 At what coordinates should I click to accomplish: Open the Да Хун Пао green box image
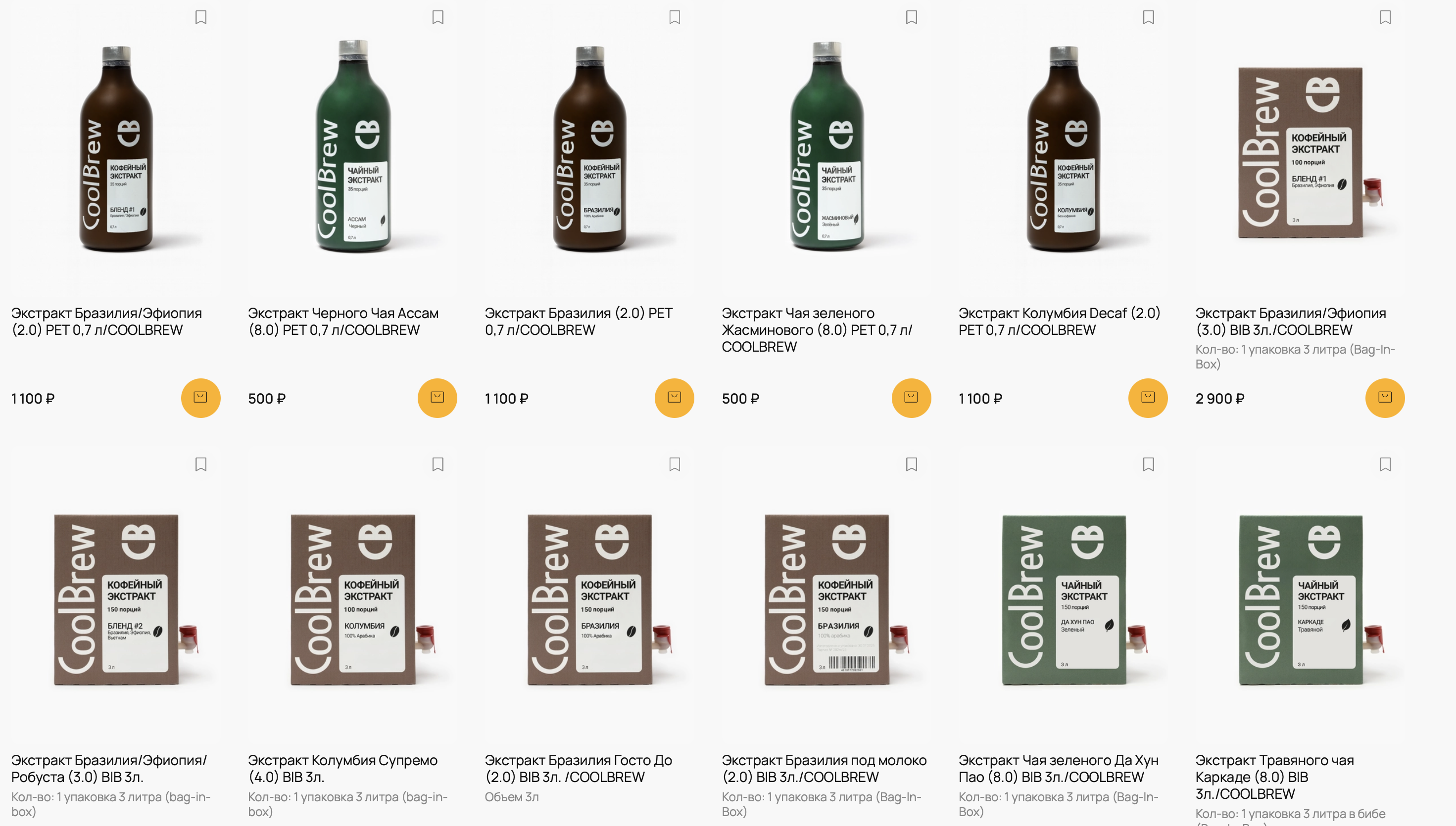coord(1074,599)
